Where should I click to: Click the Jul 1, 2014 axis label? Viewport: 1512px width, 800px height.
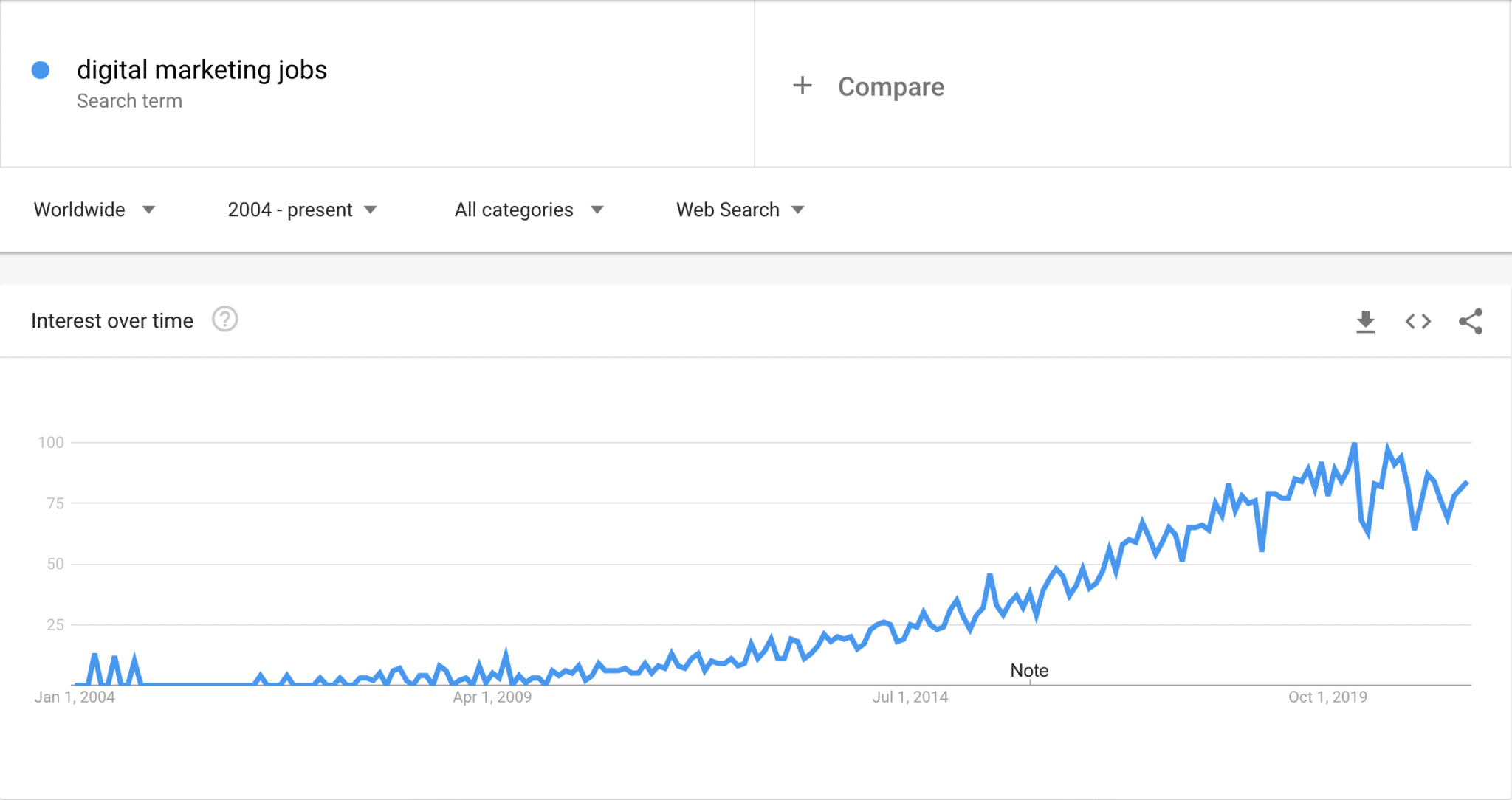(x=910, y=697)
